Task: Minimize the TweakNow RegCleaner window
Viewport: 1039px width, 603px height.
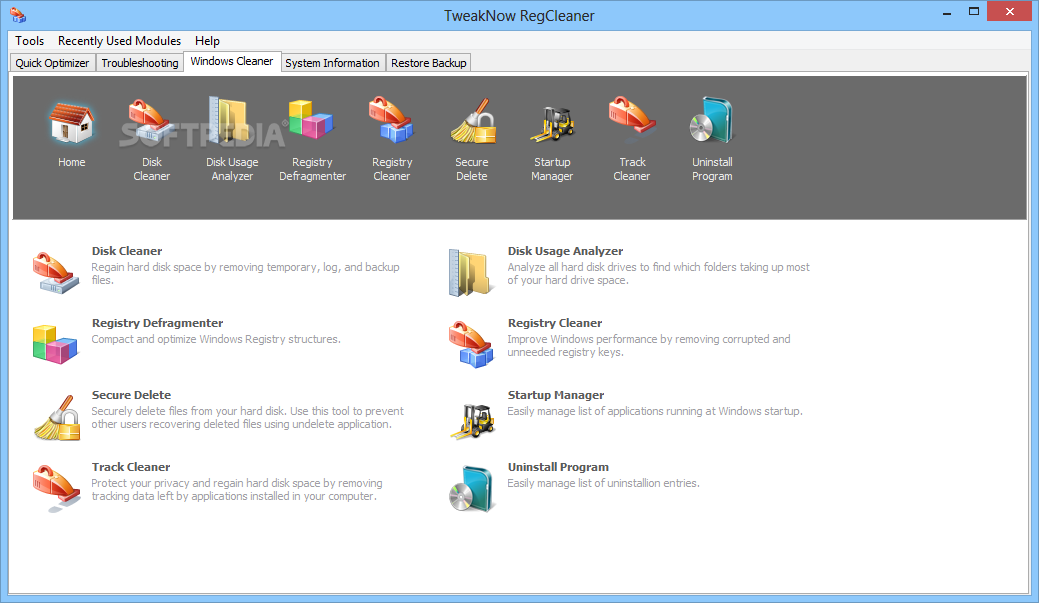Action: [947, 12]
